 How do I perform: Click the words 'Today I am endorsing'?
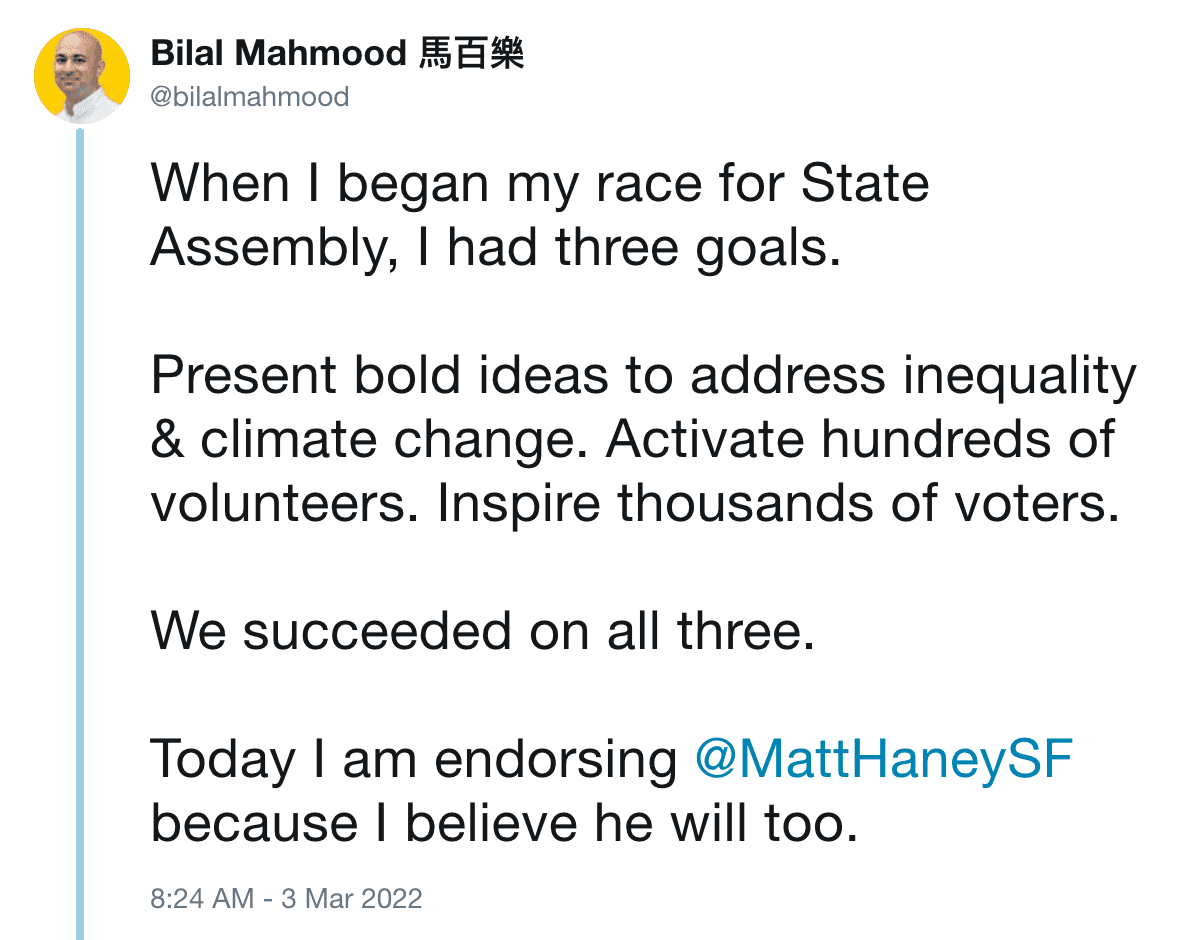pyautogui.click(x=414, y=760)
